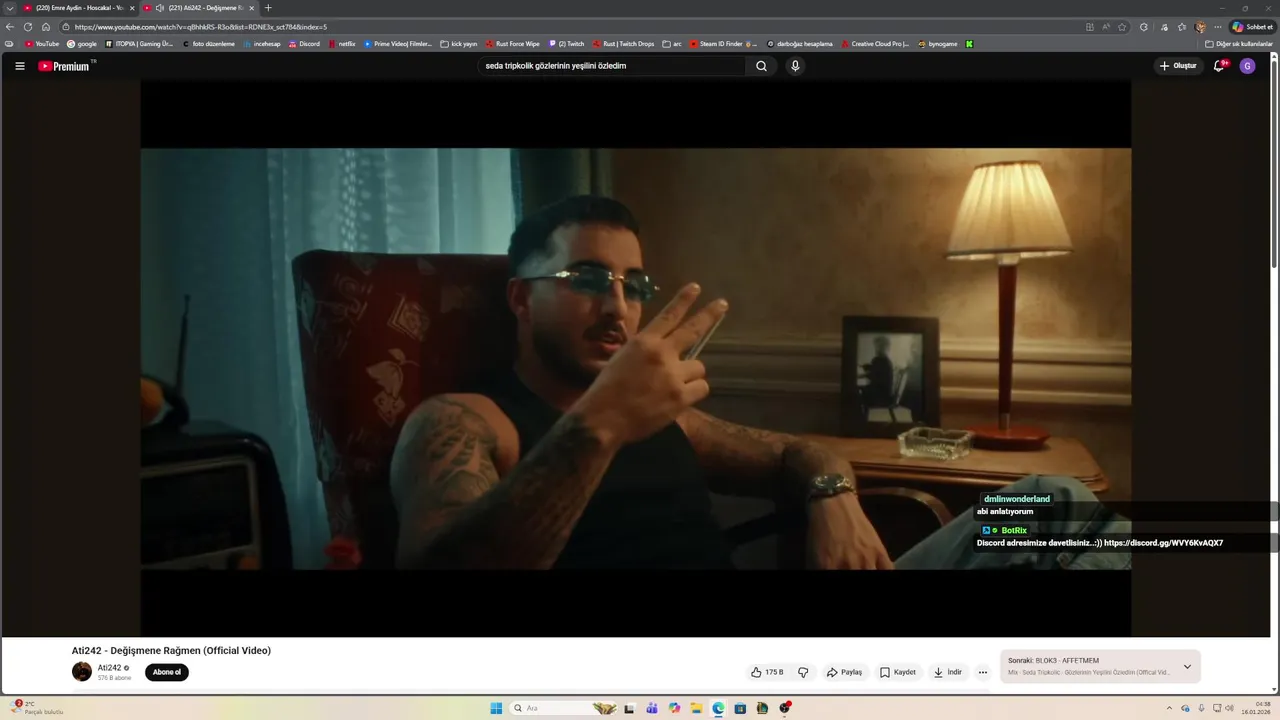Click the video player area
Screen dimensions: 1280x720
click(x=636, y=358)
